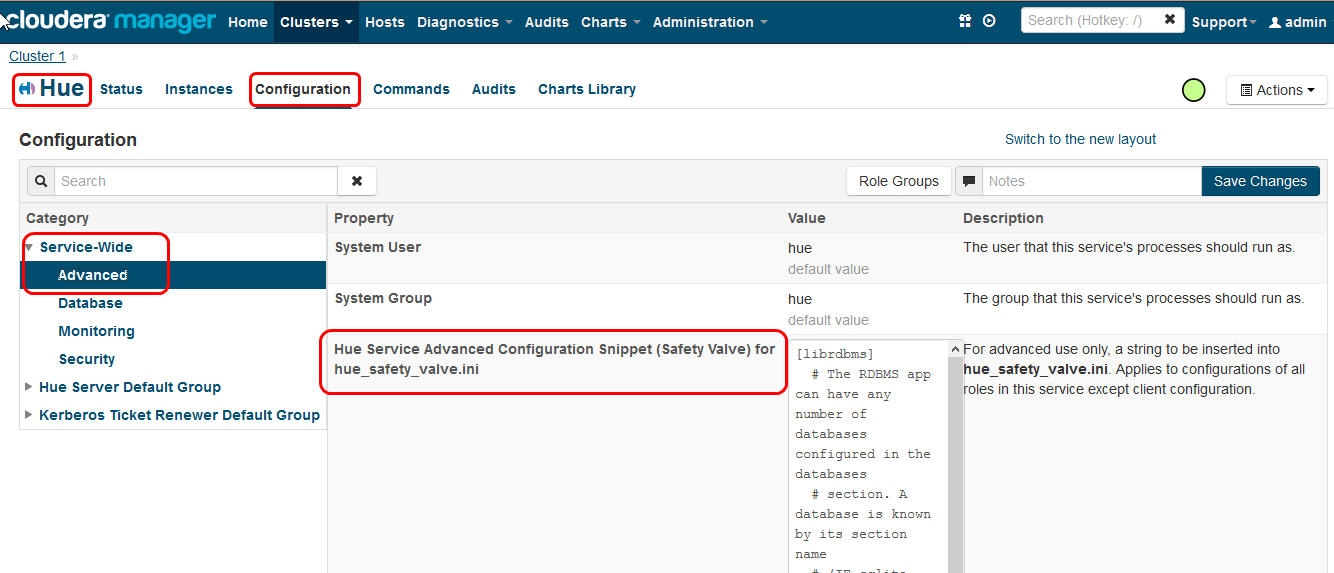The image size is (1334, 573).
Task: Go to Home in the top bar
Action: [248, 22]
